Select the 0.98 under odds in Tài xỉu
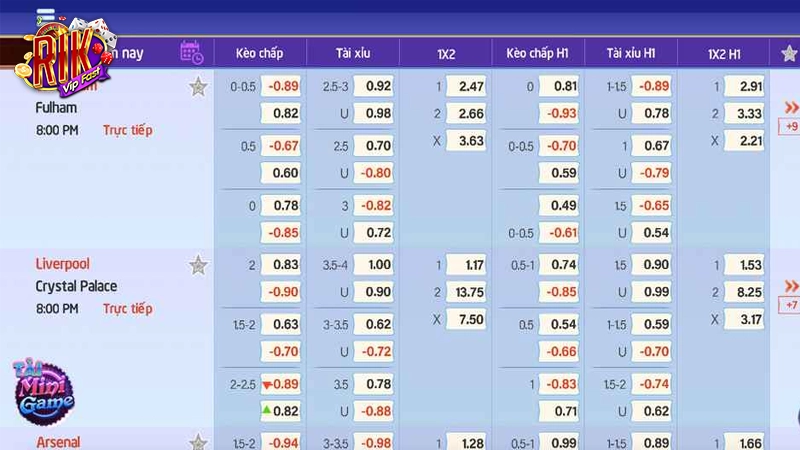 [373, 113]
